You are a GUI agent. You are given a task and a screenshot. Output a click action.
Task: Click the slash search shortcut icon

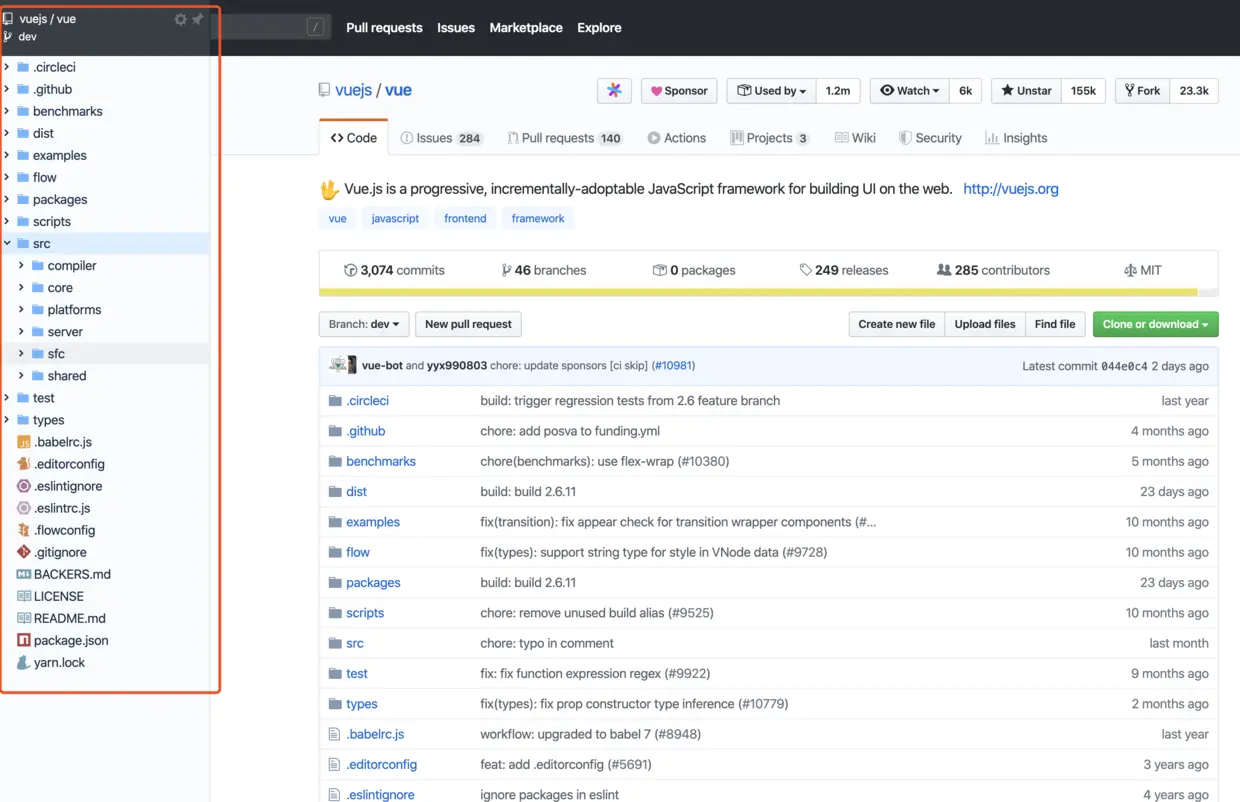point(315,27)
